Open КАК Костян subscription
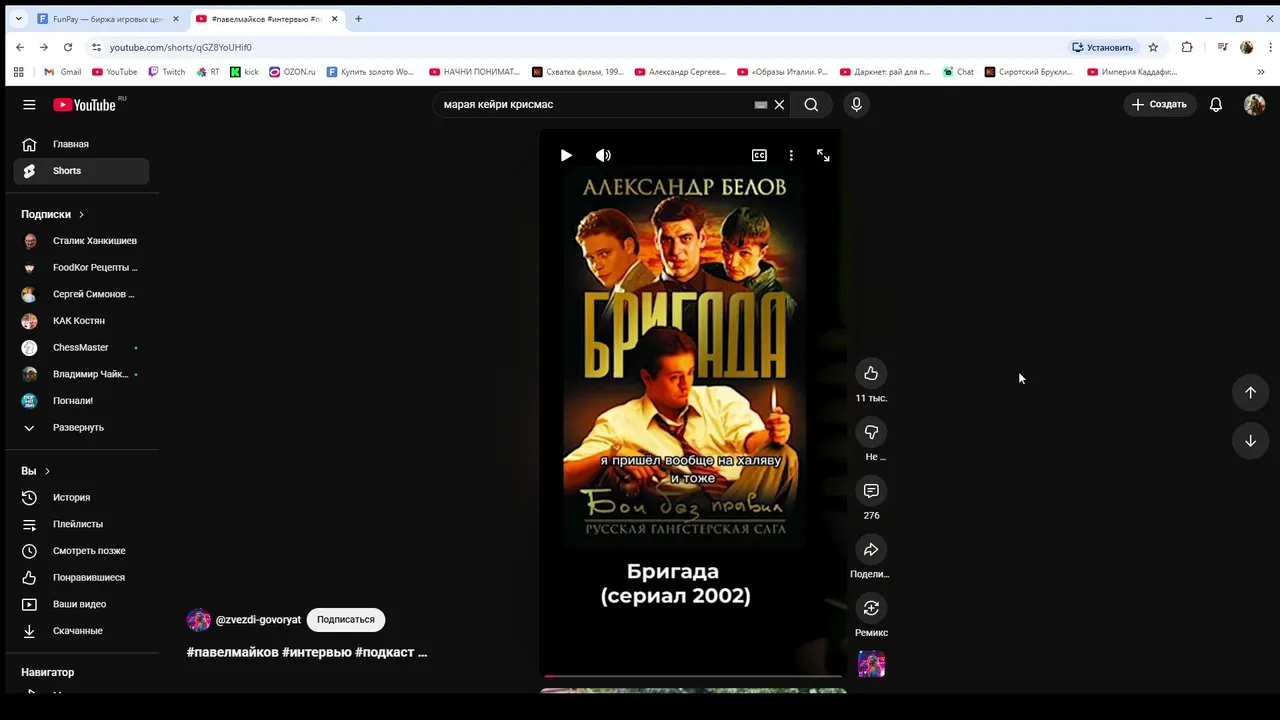This screenshot has width=1280, height=720. coord(81,321)
